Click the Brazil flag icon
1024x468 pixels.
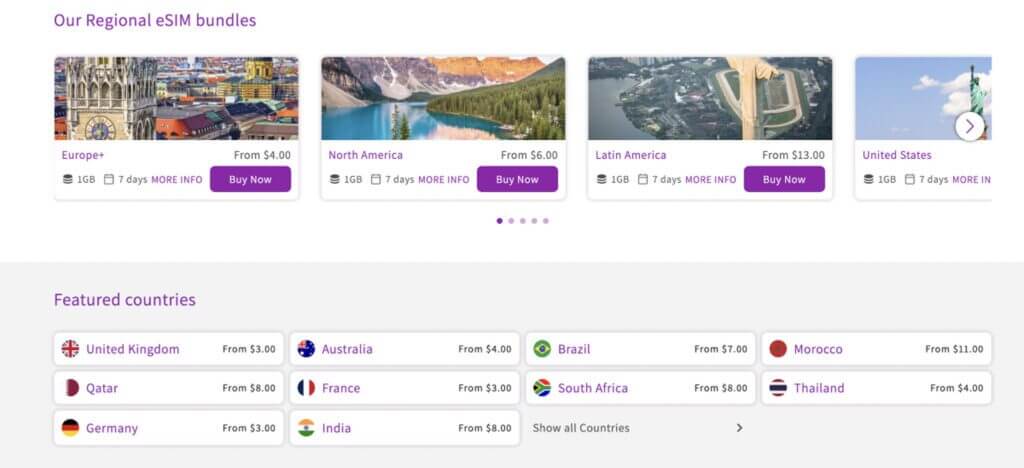(542, 349)
